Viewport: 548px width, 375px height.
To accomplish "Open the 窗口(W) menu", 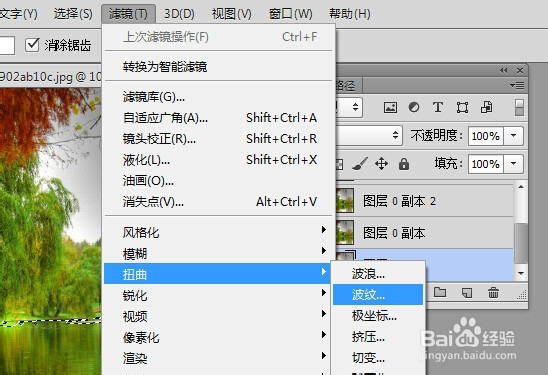I will click(290, 14).
